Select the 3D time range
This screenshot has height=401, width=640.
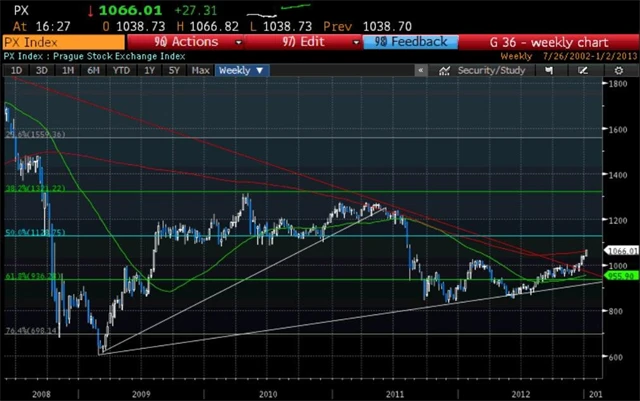[42, 71]
